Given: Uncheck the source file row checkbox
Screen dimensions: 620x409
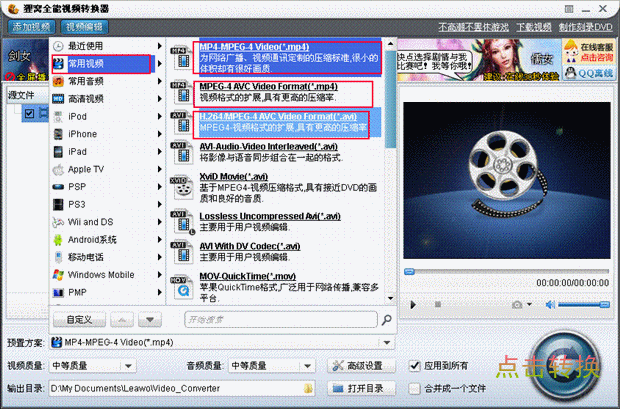Looking at the screenshot, I should (29, 114).
